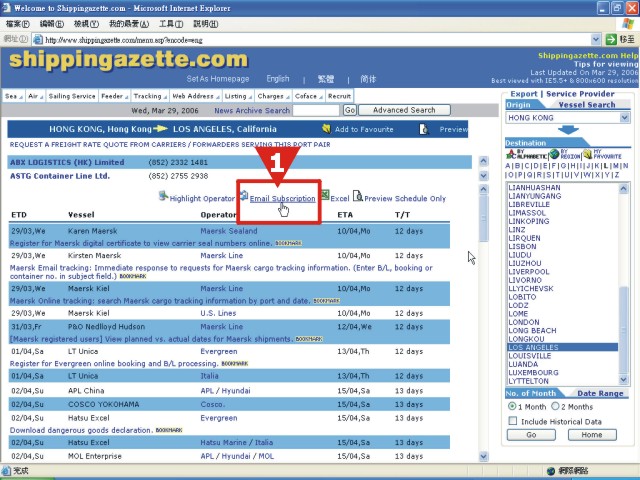Click the Export link in side panel
Screen dimensions: 640x480
point(524,93)
